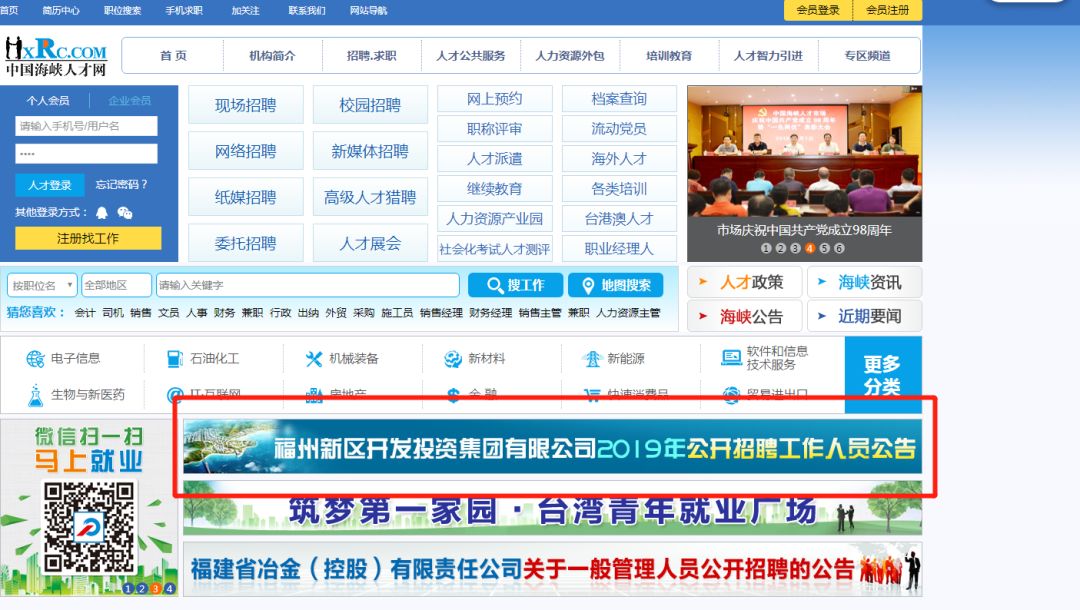Open 招聘.求职 in the main navigation
1080x610 pixels.
tap(371, 56)
